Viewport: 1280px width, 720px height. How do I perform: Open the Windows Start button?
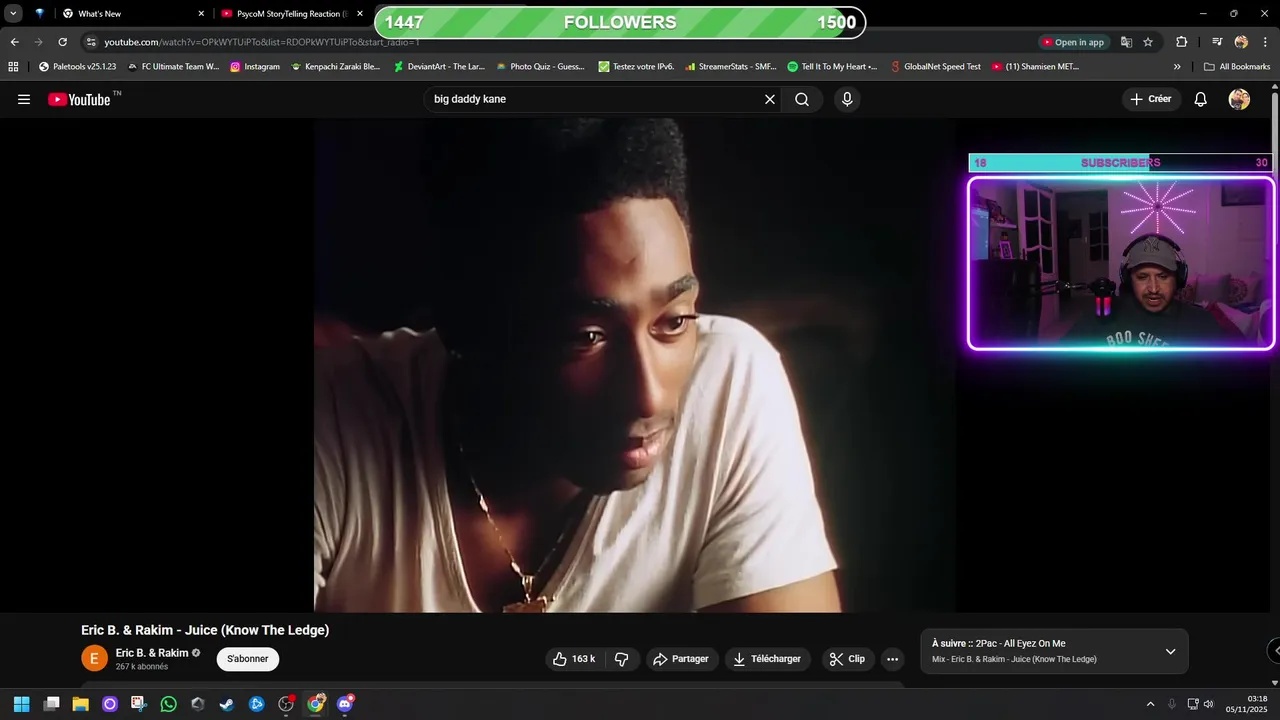[x=21, y=704]
